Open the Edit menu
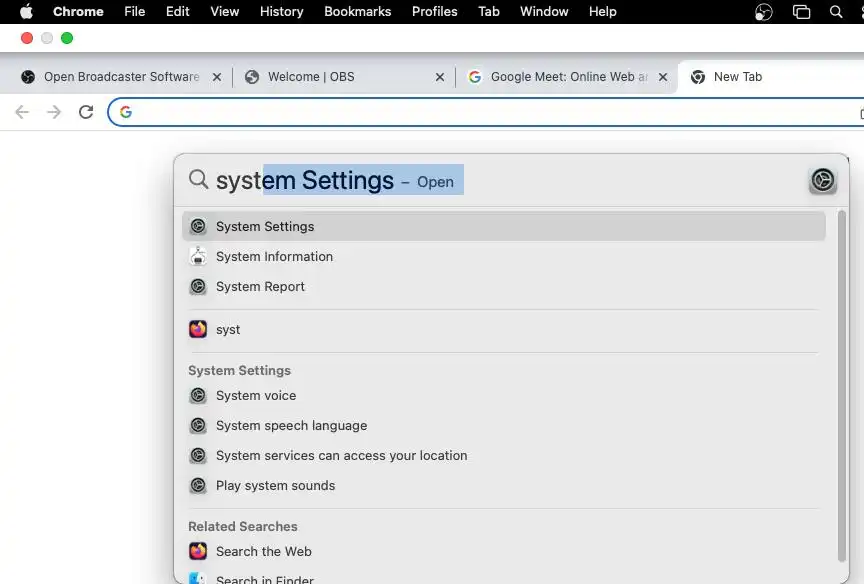The image size is (864, 584). [x=177, y=12]
